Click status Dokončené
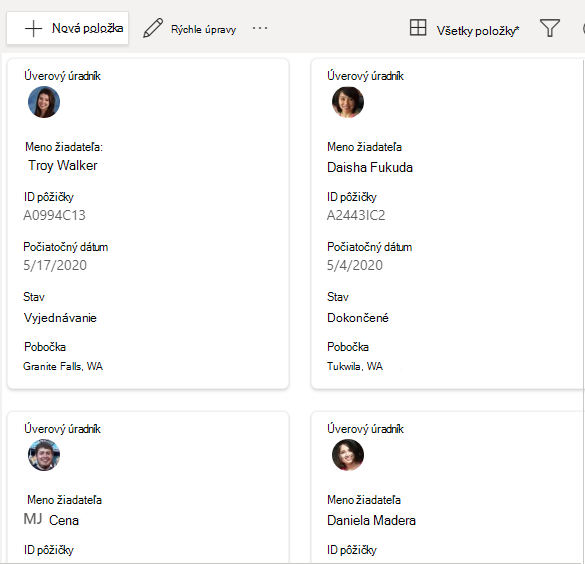Viewport: 585px width, 564px height. tap(358, 318)
